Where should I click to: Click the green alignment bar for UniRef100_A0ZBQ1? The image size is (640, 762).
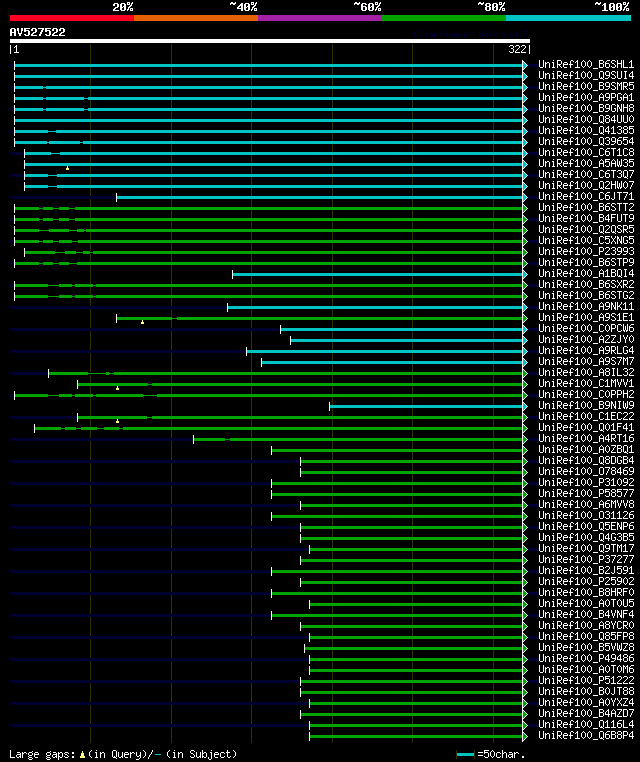398,450
